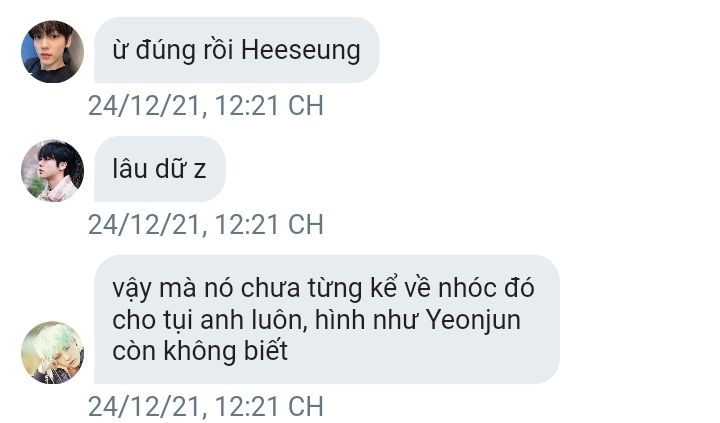Viewport: 720px width, 423px height.
Task: Tap the word 'ừ' starting the first message
Action: (x=120, y=51)
